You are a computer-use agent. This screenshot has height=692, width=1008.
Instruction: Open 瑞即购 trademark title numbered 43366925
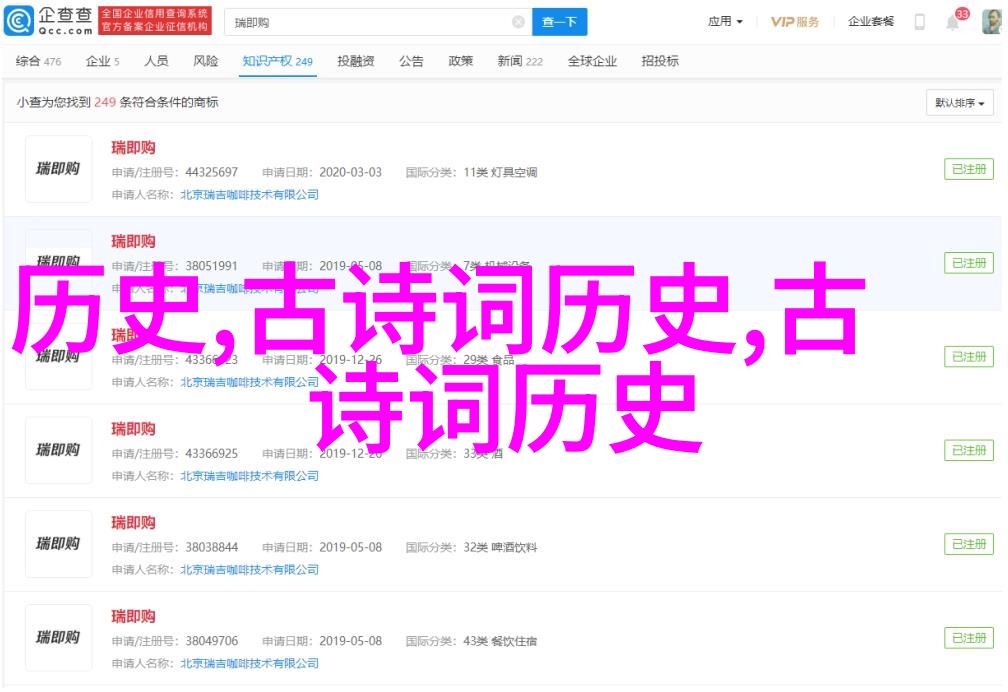point(133,429)
